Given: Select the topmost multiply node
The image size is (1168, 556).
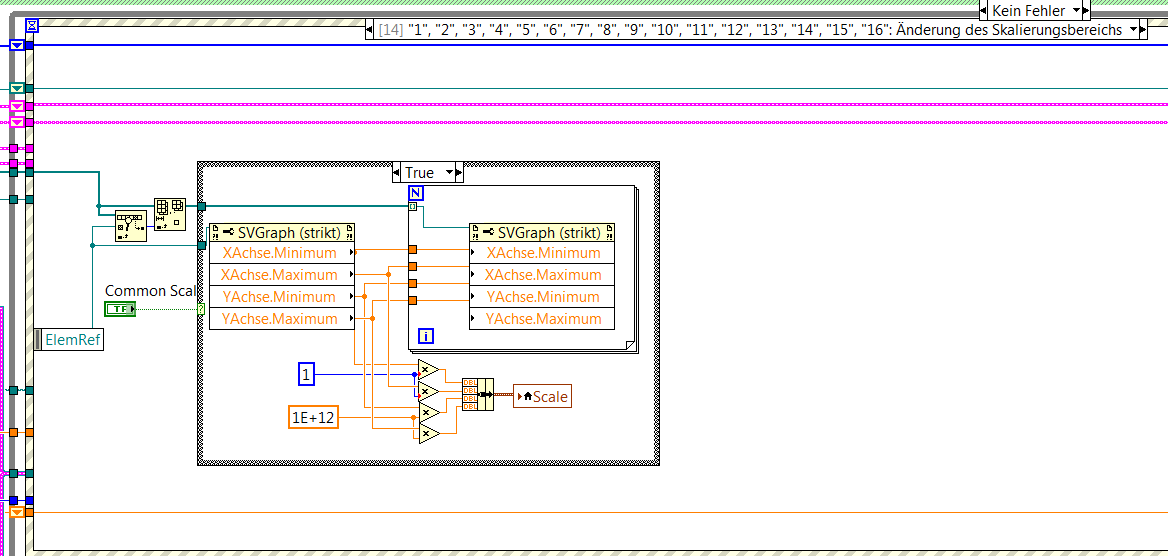Looking at the screenshot, I should coord(428,369).
